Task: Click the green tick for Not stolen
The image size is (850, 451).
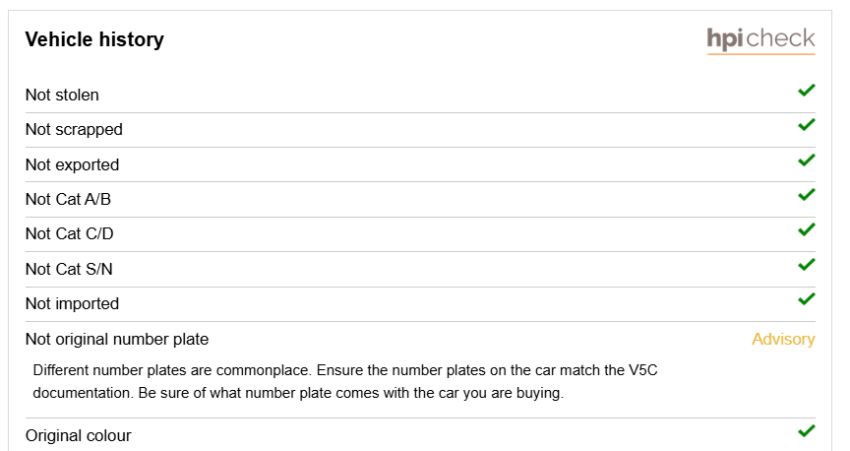Action: tap(807, 90)
